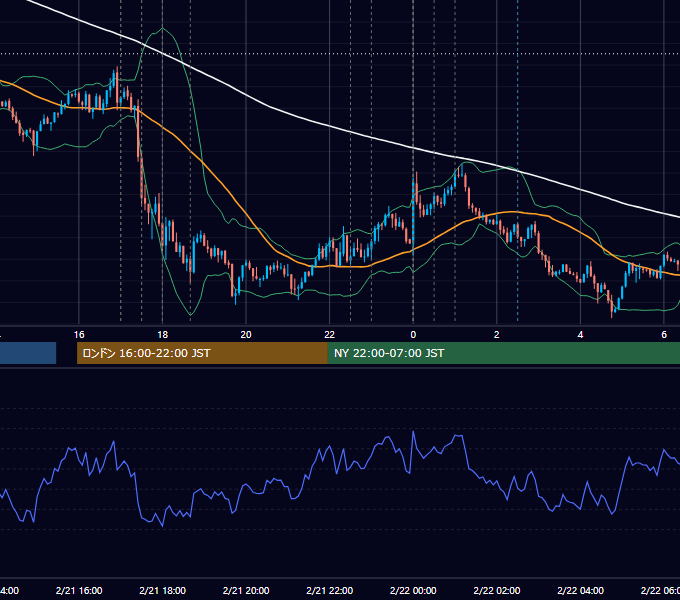The image size is (680, 600).
Task: Click the hour label 22 on the upper time axis
Action: click(330, 335)
